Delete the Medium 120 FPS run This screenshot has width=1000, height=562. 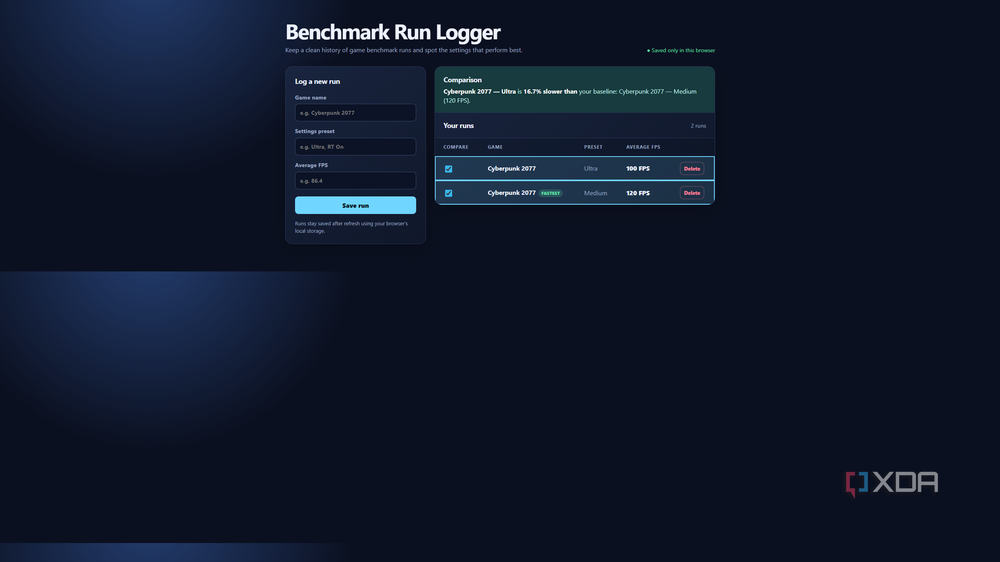tap(692, 193)
